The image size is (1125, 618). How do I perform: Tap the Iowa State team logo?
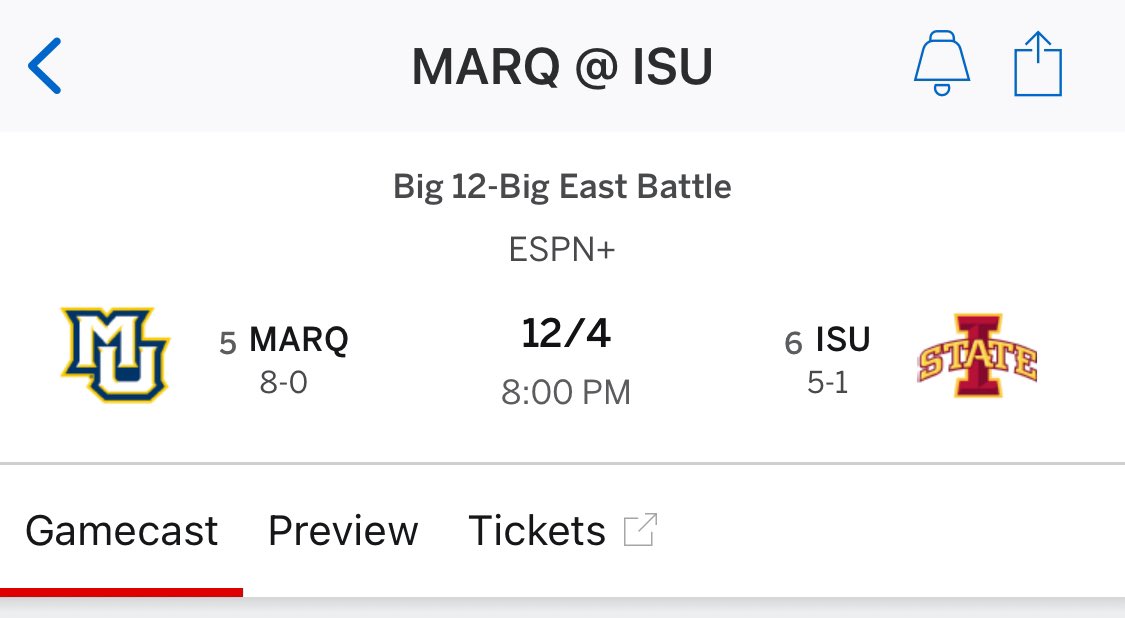click(977, 355)
